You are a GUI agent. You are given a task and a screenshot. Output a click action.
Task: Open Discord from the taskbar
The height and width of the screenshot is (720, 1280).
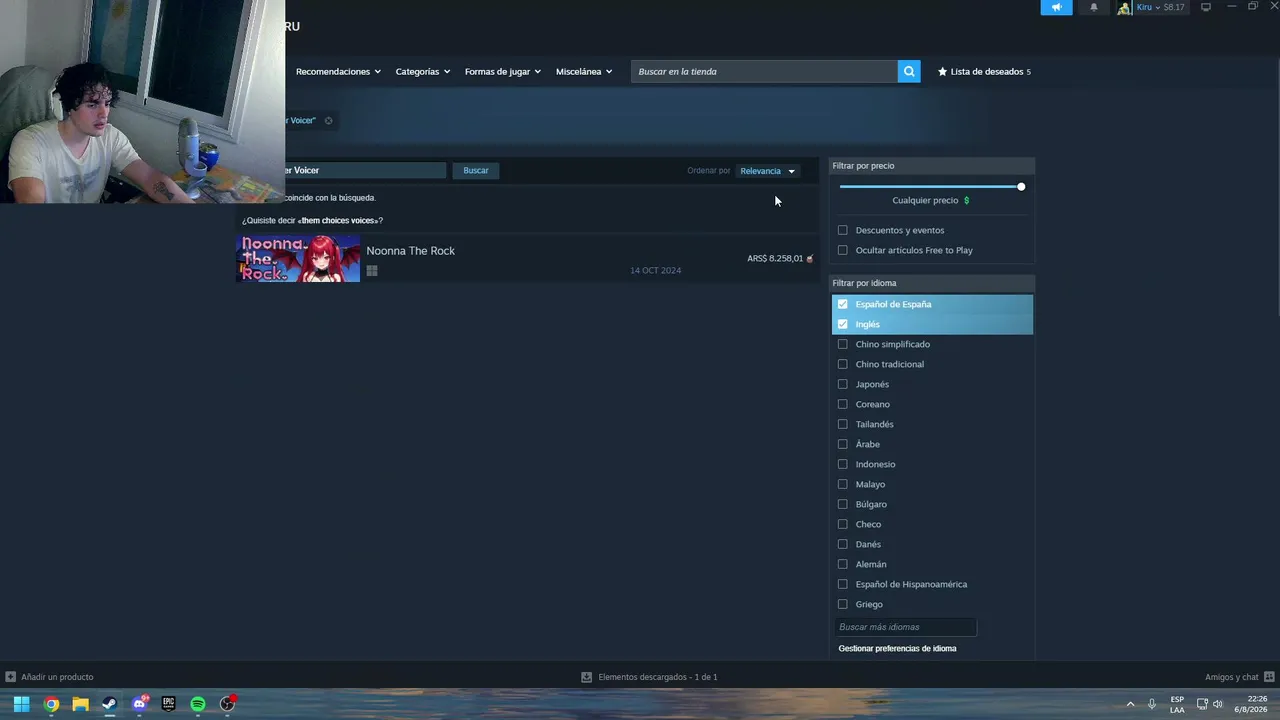139,704
